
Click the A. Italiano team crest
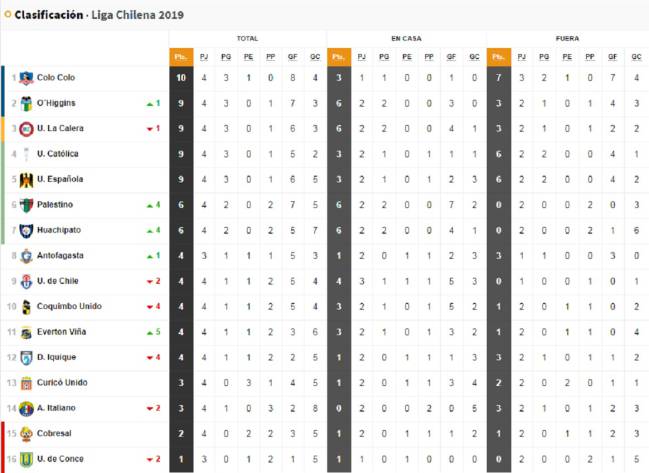tap(27, 408)
